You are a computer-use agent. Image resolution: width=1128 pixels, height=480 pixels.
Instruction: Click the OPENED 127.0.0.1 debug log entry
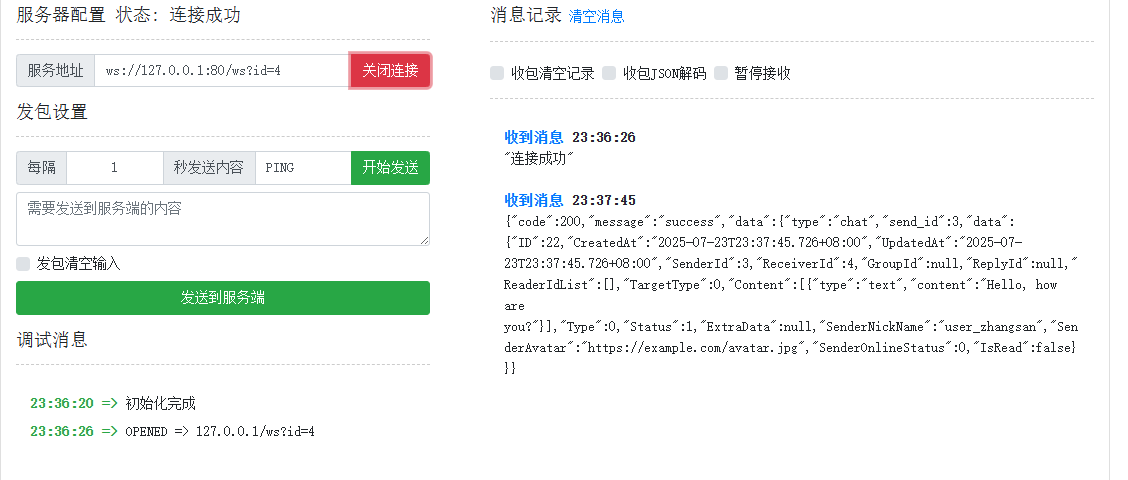tap(220, 432)
